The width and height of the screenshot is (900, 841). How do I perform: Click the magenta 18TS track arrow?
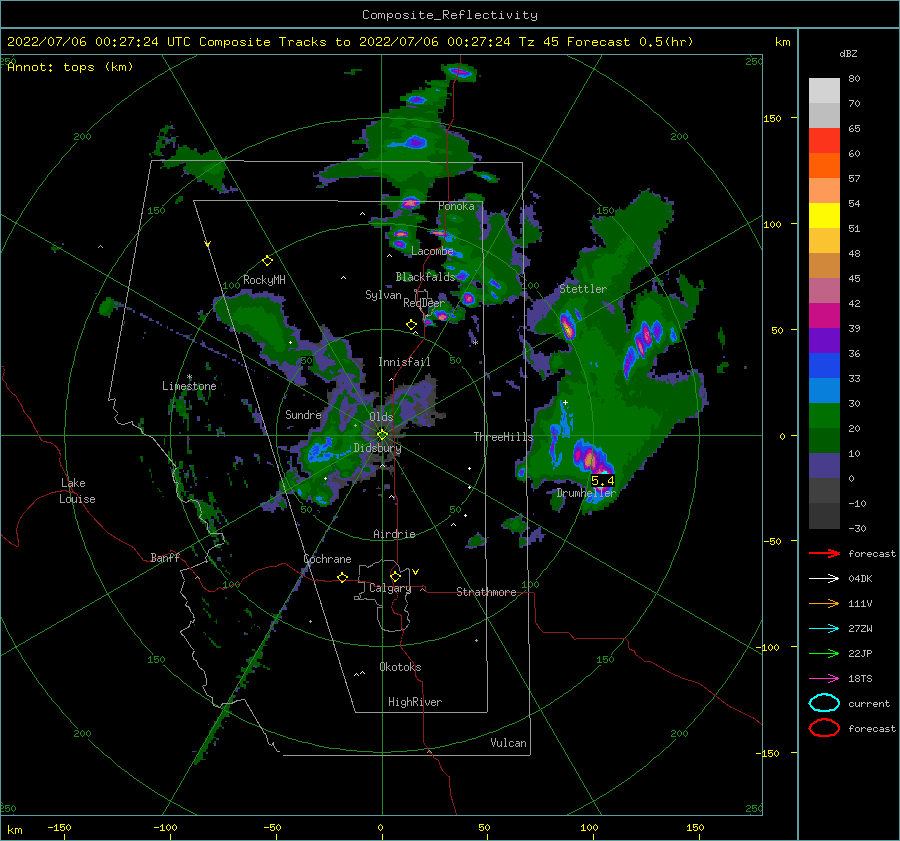[824, 678]
